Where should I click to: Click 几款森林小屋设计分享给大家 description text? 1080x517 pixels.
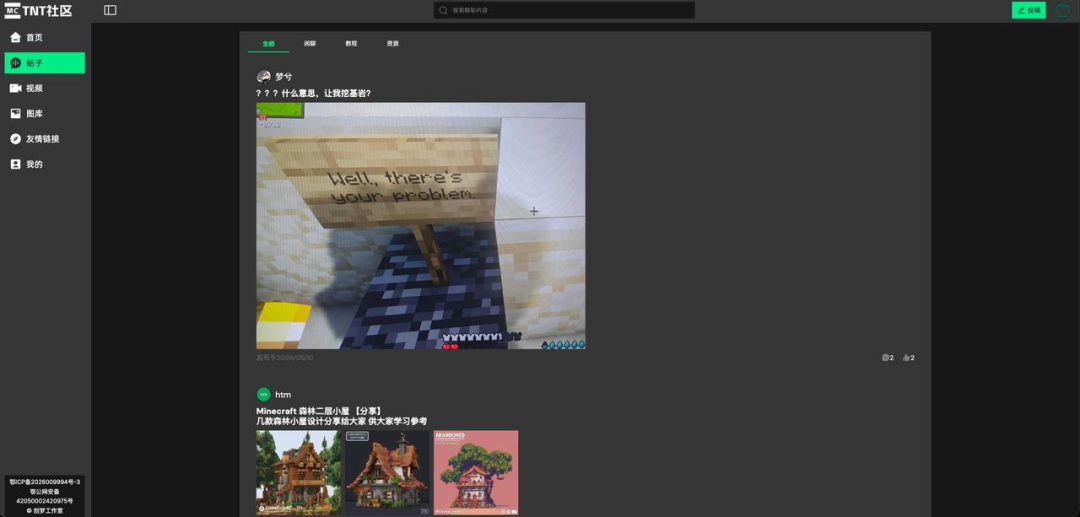tap(342, 421)
